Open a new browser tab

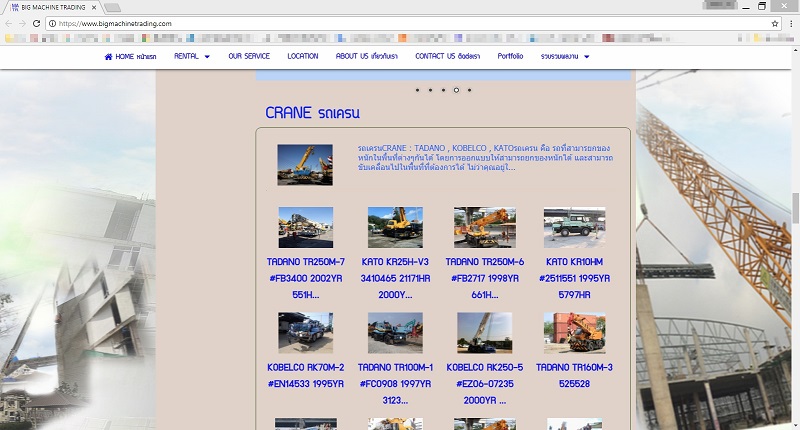[x=112, y=7]
